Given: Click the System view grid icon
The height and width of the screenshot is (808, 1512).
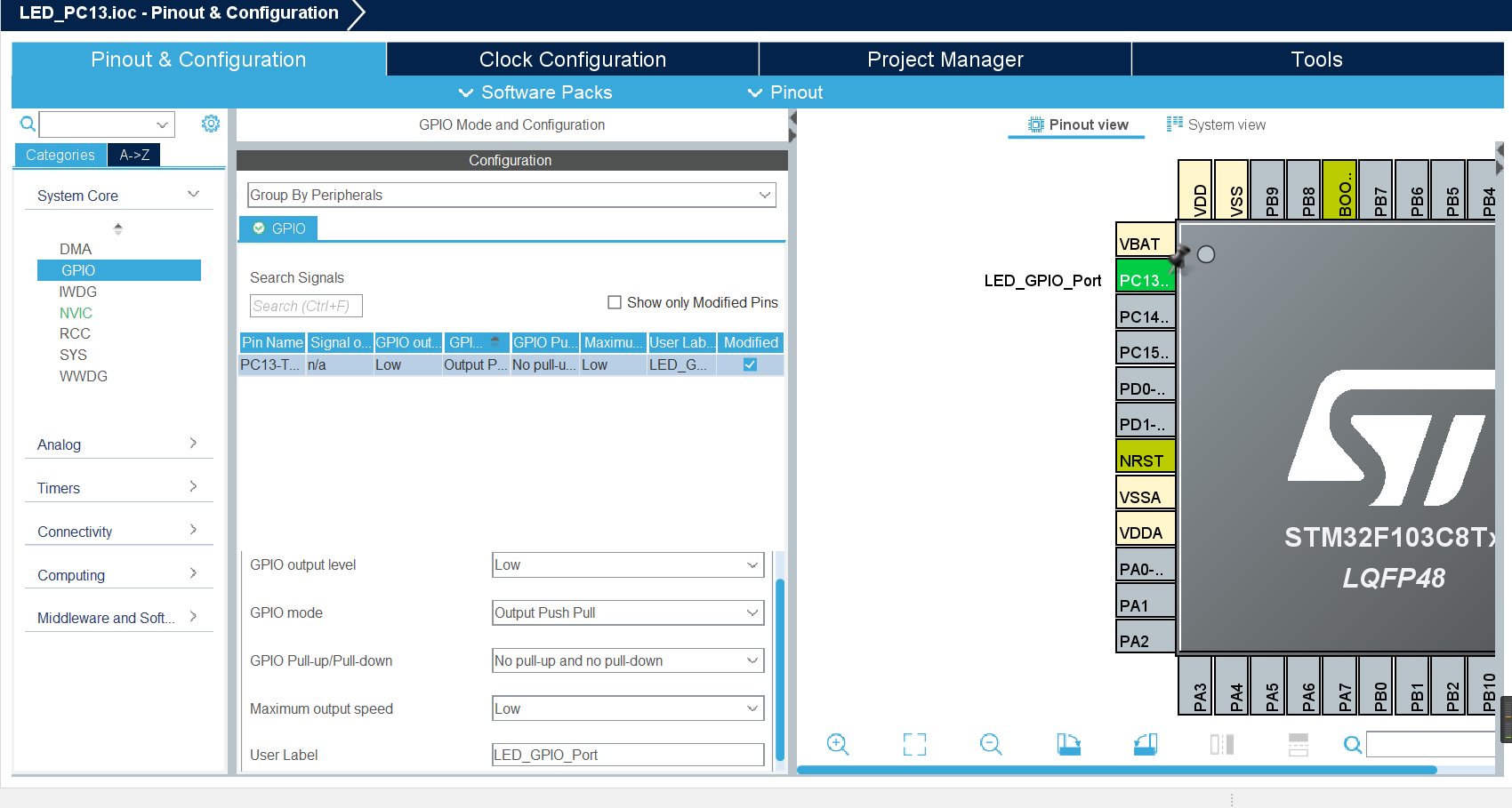Looking at the screenshot, I should pos(1175,124).
